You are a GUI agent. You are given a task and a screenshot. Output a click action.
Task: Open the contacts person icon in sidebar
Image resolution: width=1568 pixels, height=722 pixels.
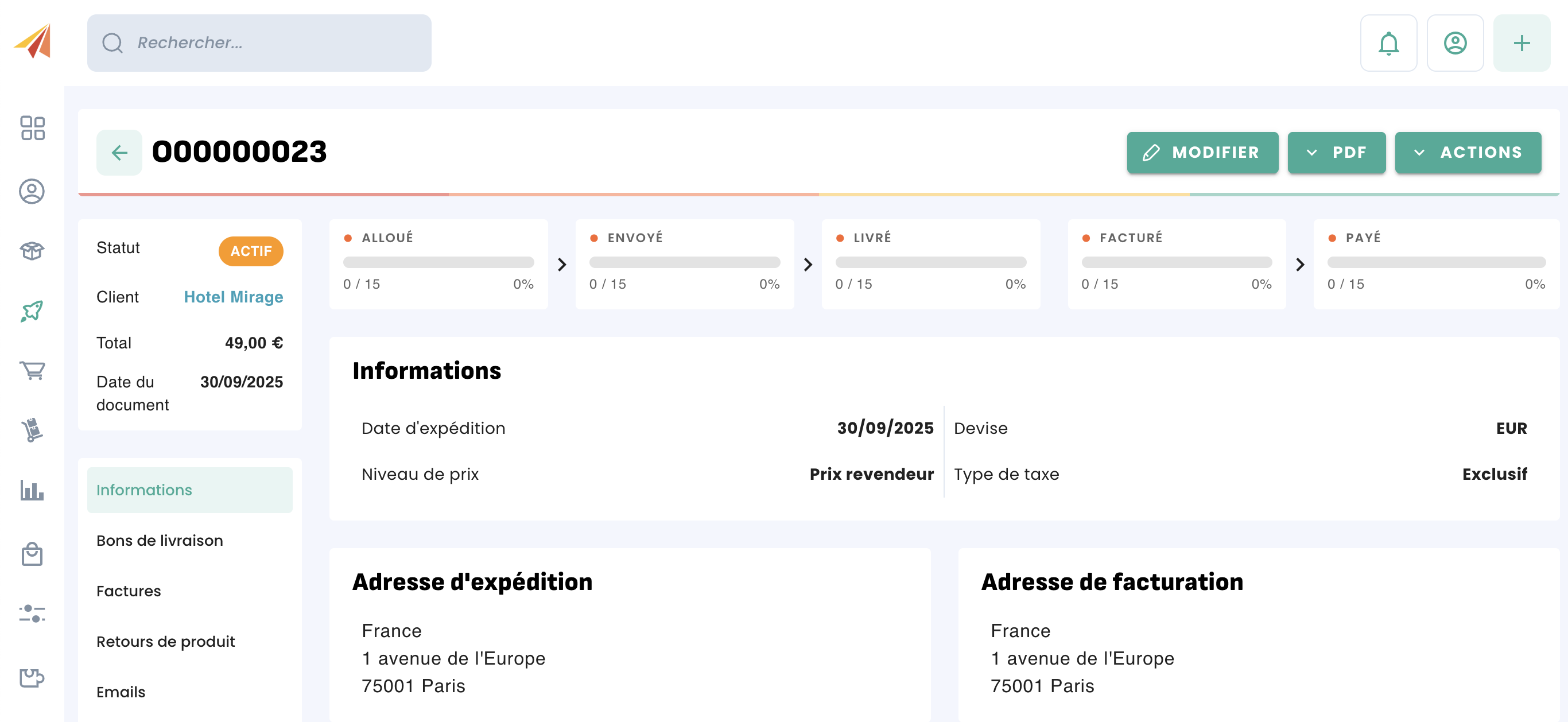32,191
